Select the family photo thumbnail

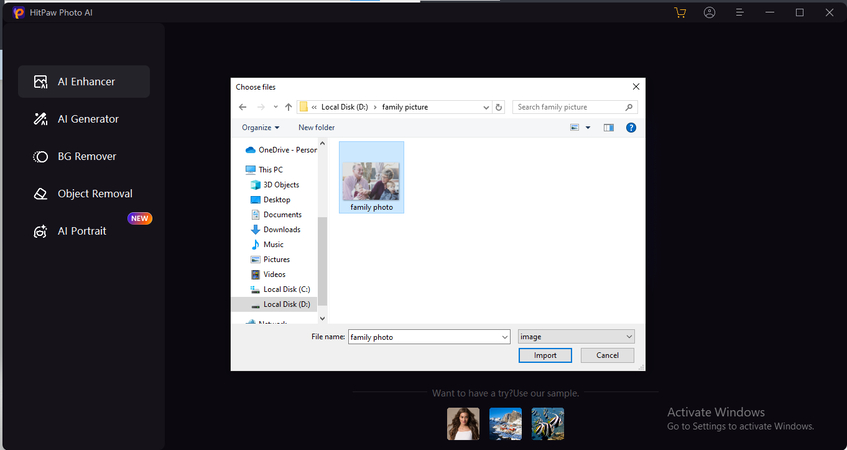[371, 178]
